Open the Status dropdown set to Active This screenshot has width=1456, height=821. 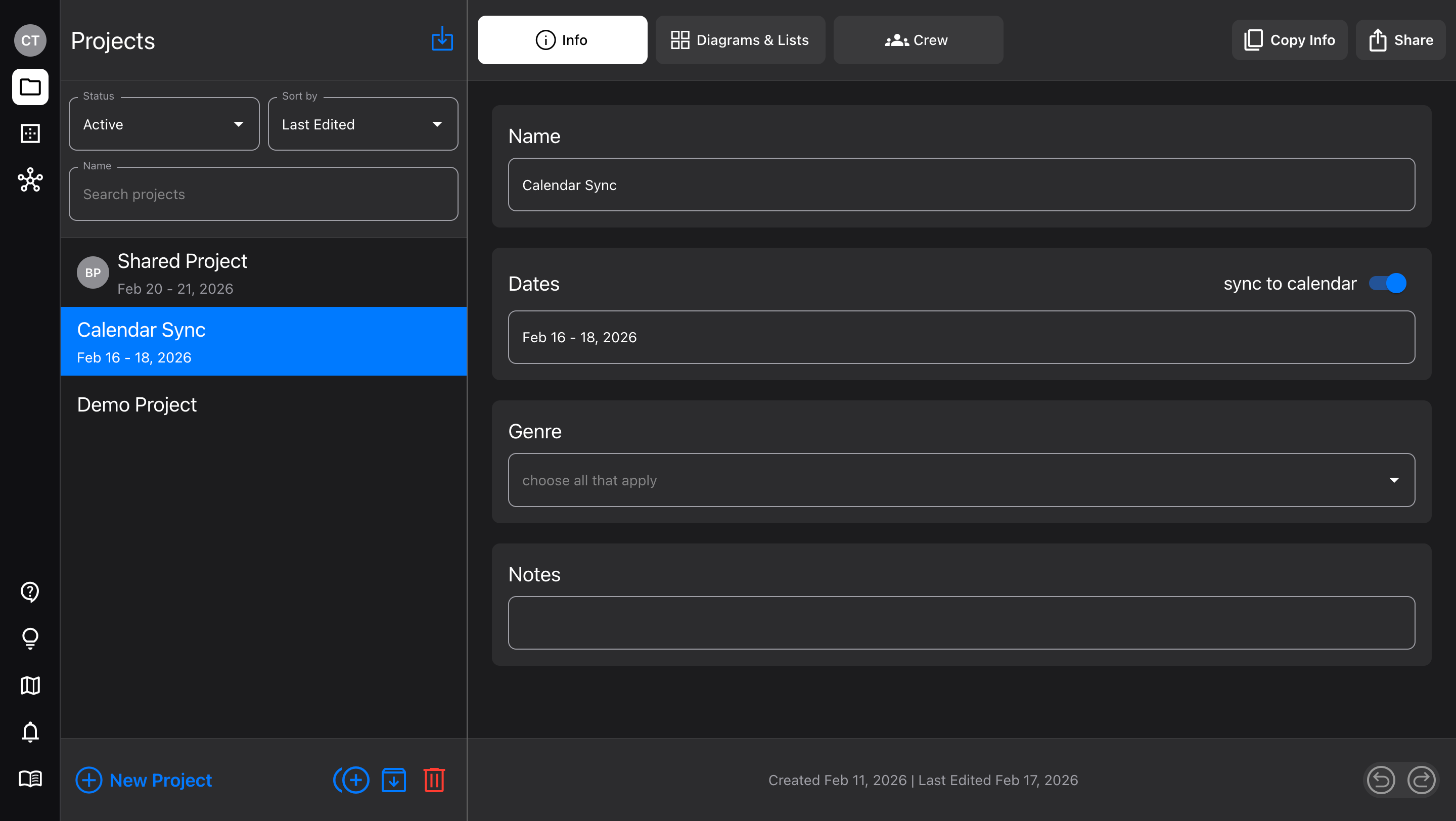(164, 124)
